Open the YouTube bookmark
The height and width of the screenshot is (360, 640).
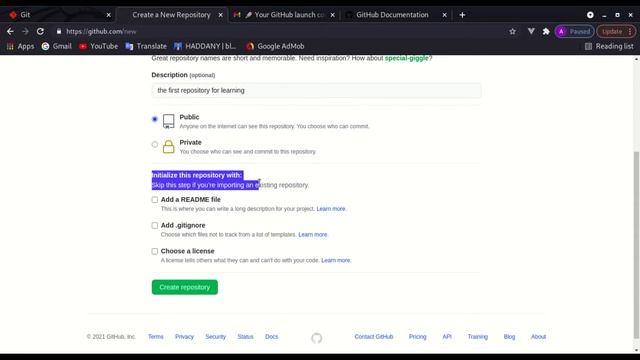point(98,46)
